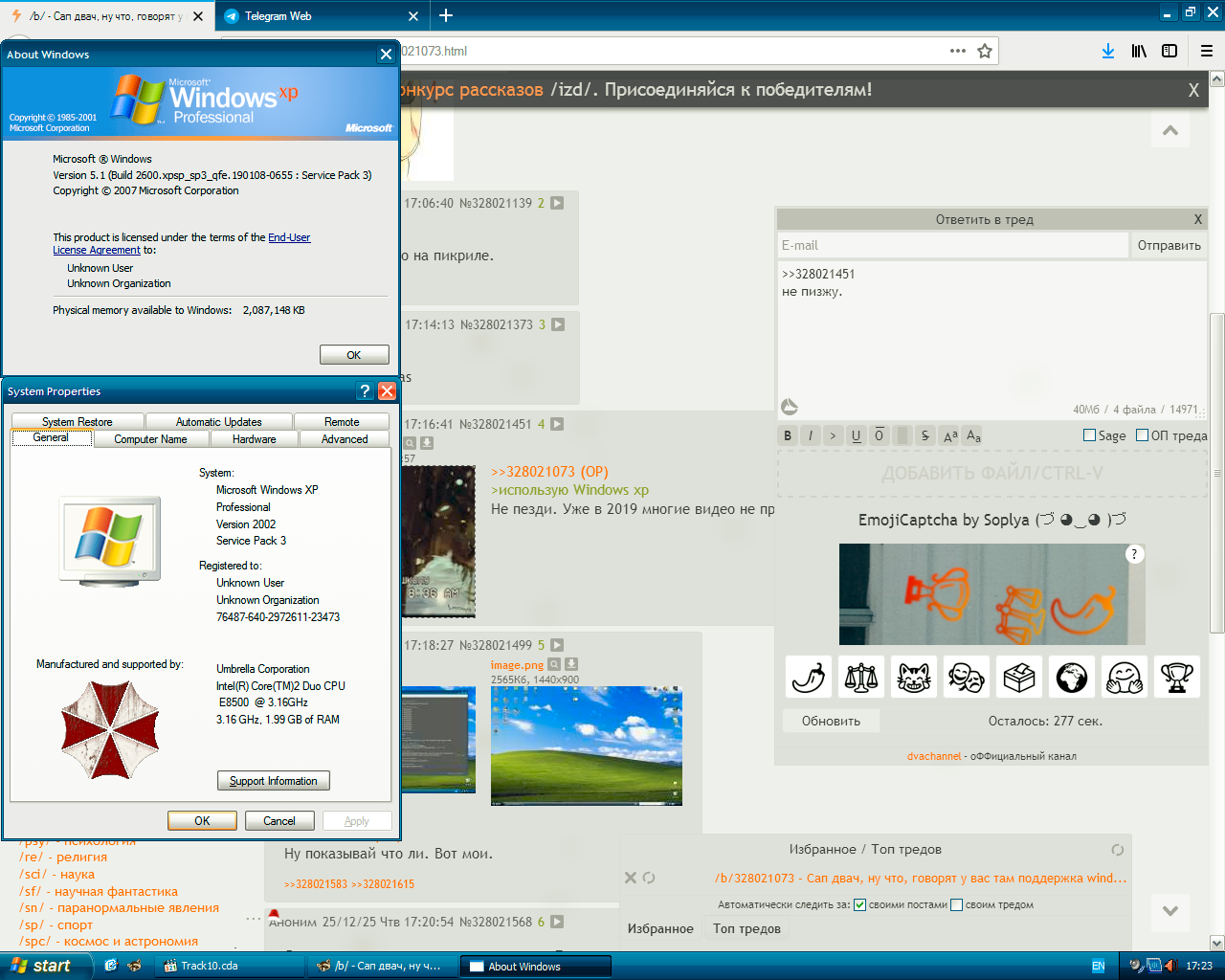Uncheck auto-follow своими постами checkbox
The width and height of the screenshot is (1225, 980).
click(859, 904)
